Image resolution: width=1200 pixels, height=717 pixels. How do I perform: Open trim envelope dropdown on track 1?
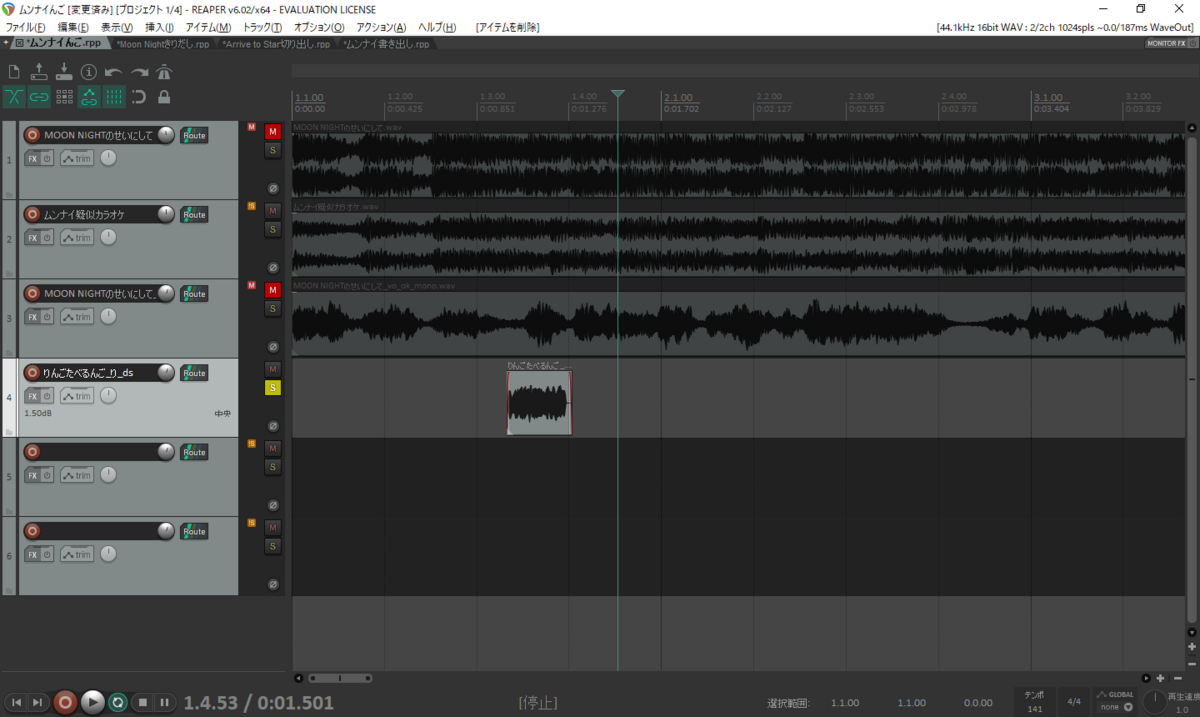pyautogui.click(x=77, y=158)
